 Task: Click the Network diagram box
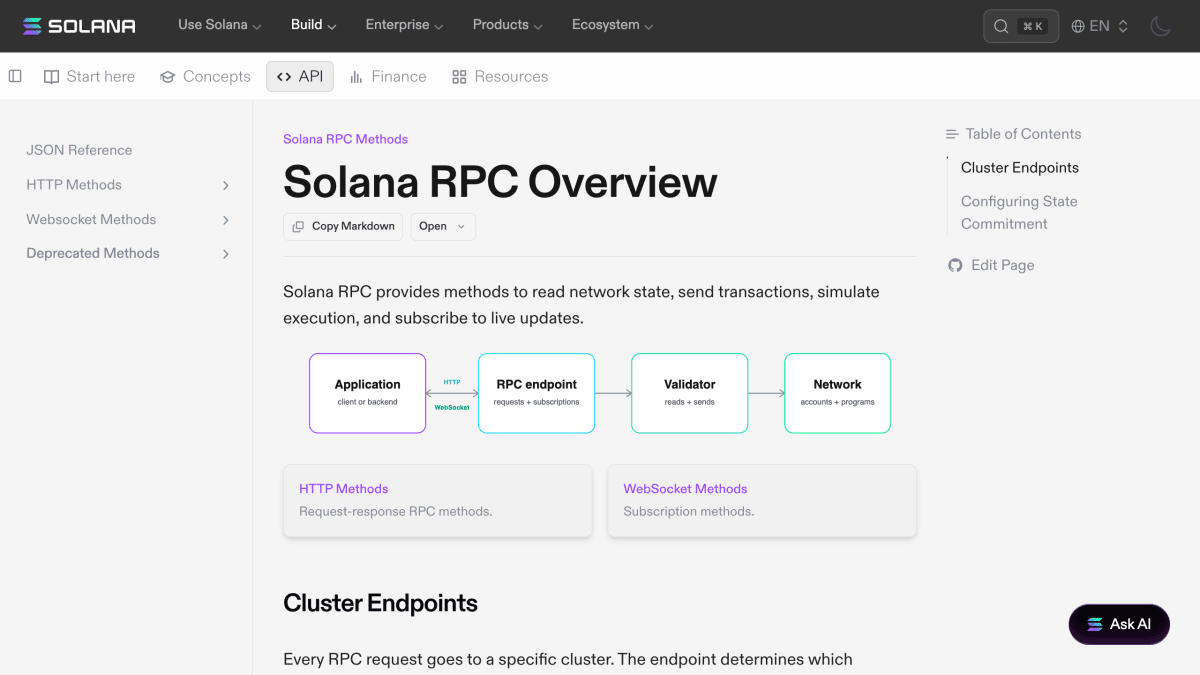837,393
